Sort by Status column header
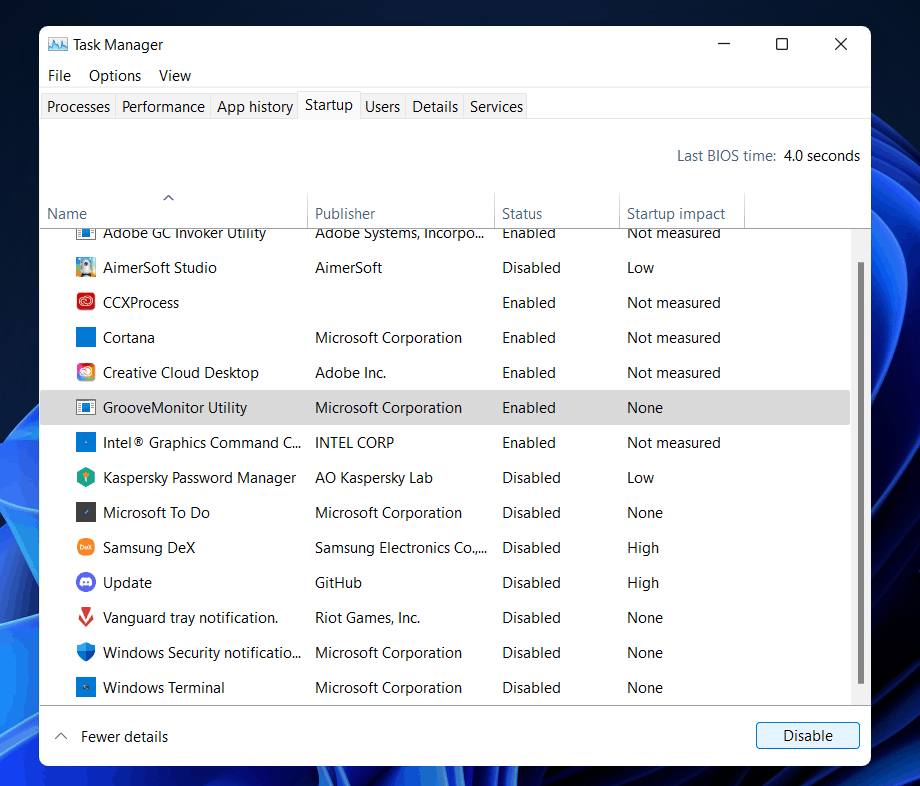 522,213
